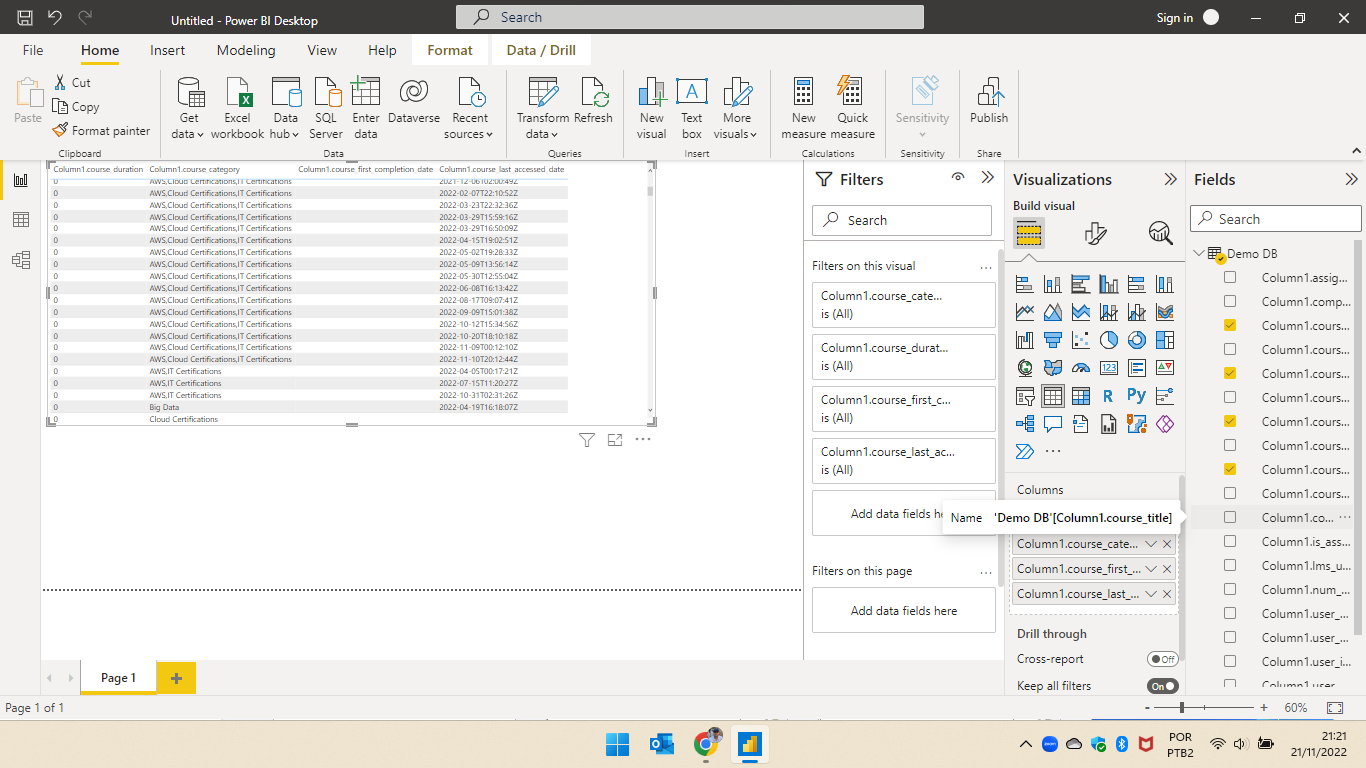This screenshot has height=768, width=1366.
Task: Select the Matrix visualization
Action: 1080,396
